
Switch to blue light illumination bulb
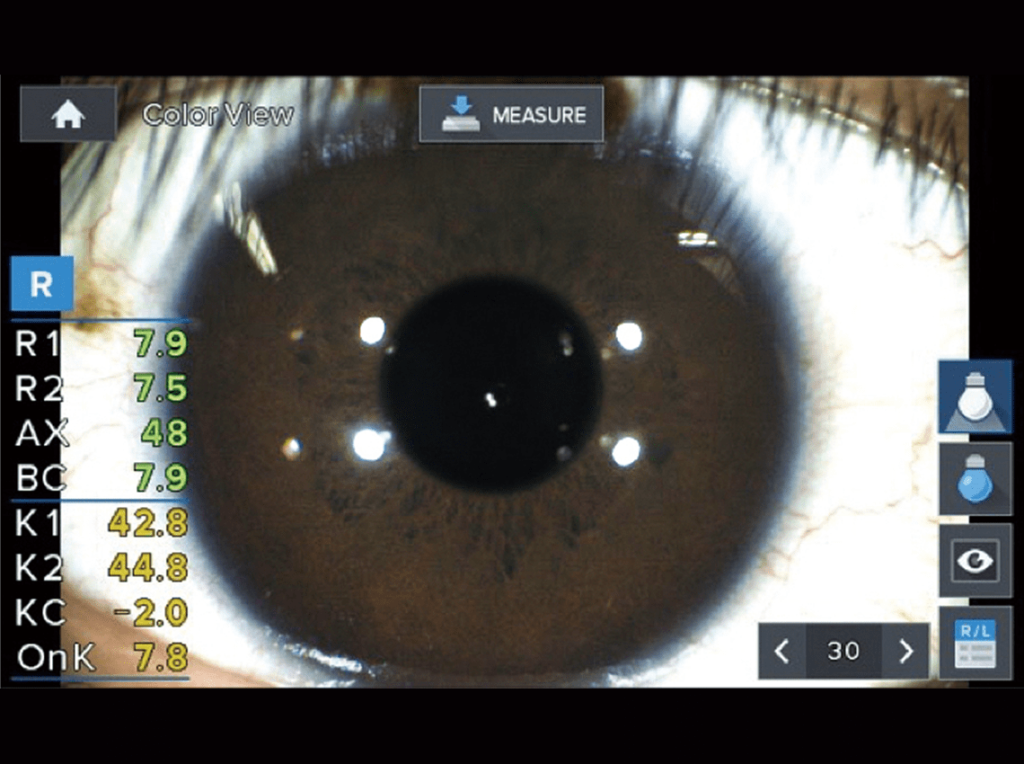(x=974, y=479)
